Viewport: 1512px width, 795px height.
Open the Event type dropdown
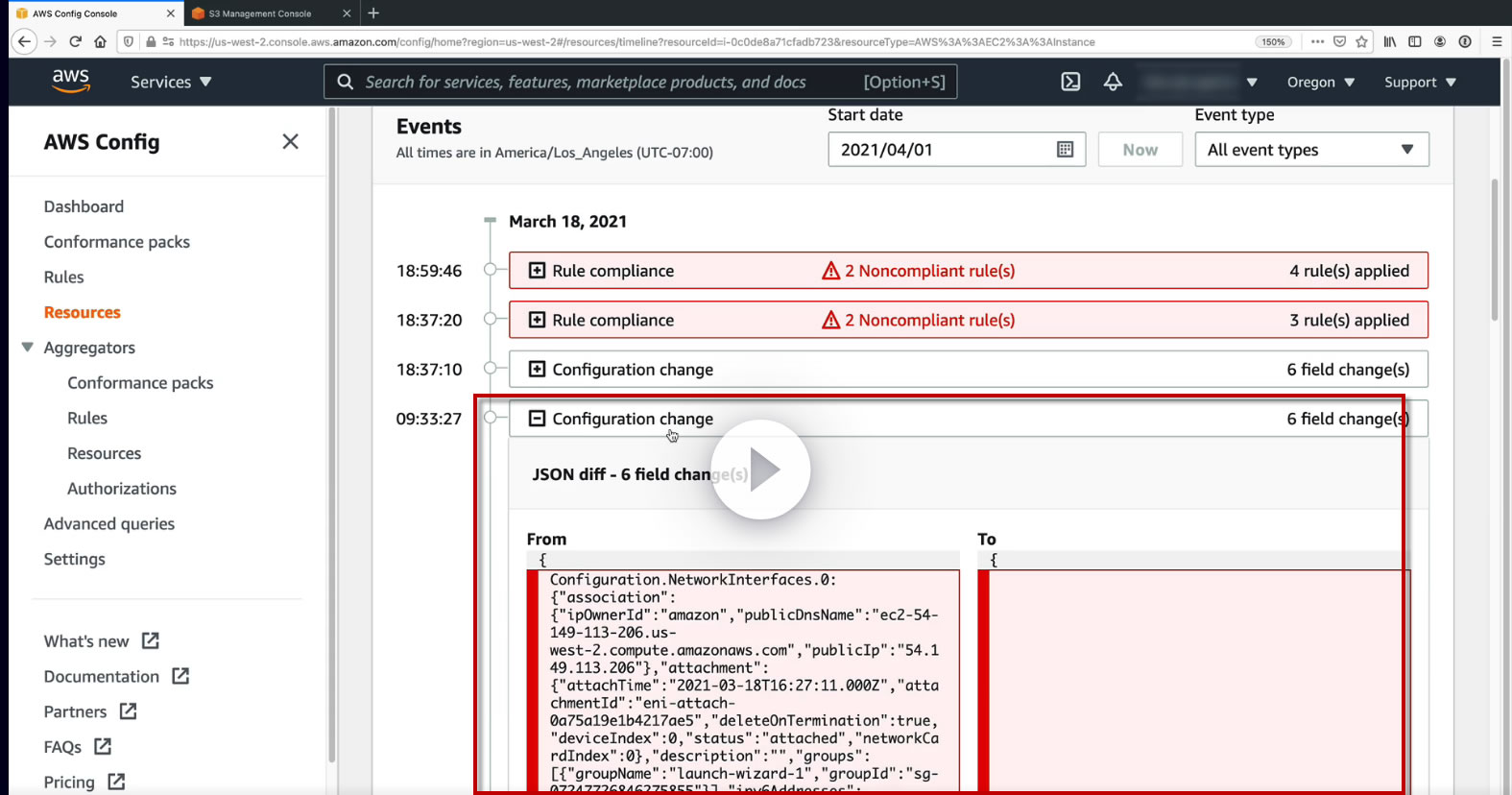coord(1311,150)
